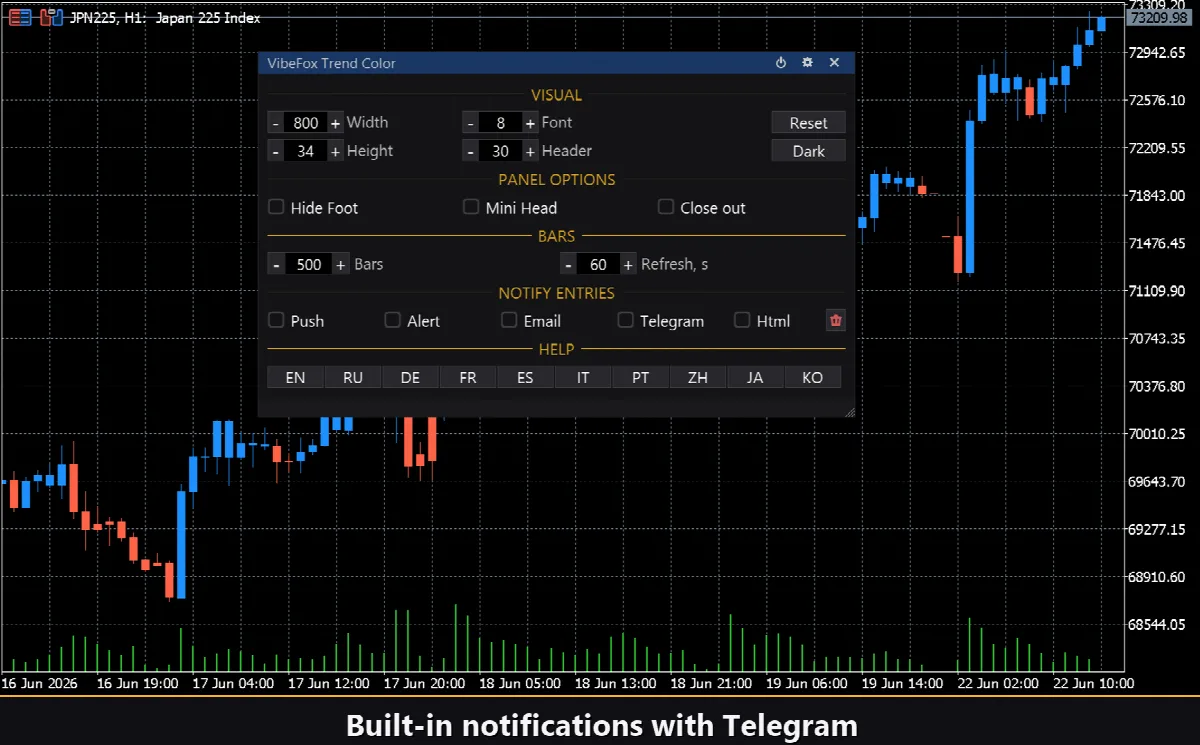Increase the Font size with plus

(530, 123)
